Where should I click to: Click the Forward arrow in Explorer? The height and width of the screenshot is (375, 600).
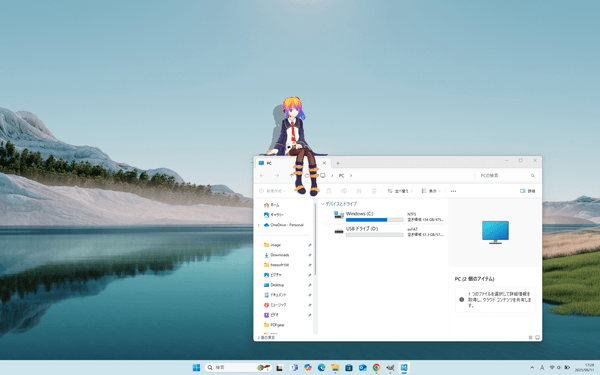277,175
